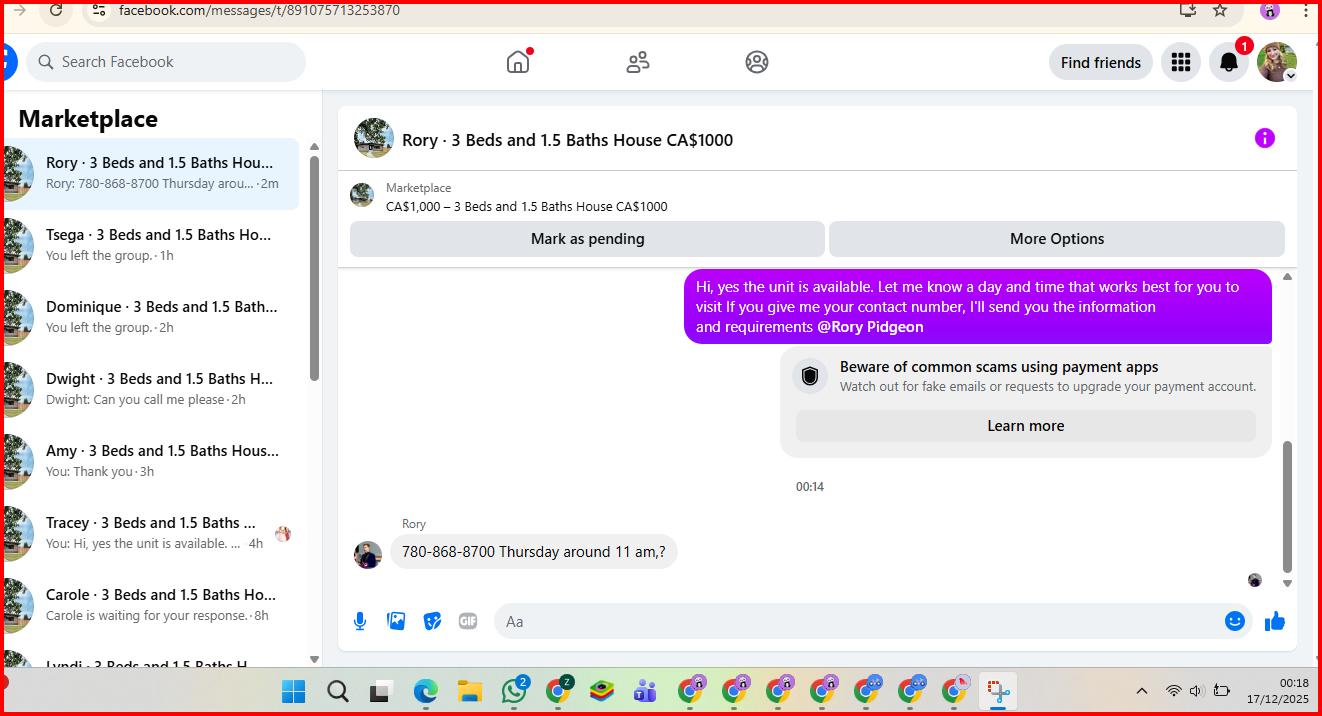Screen dimensions: 1322x716
Task: Open the notifications bell
Action: (x=1229, y=62)
